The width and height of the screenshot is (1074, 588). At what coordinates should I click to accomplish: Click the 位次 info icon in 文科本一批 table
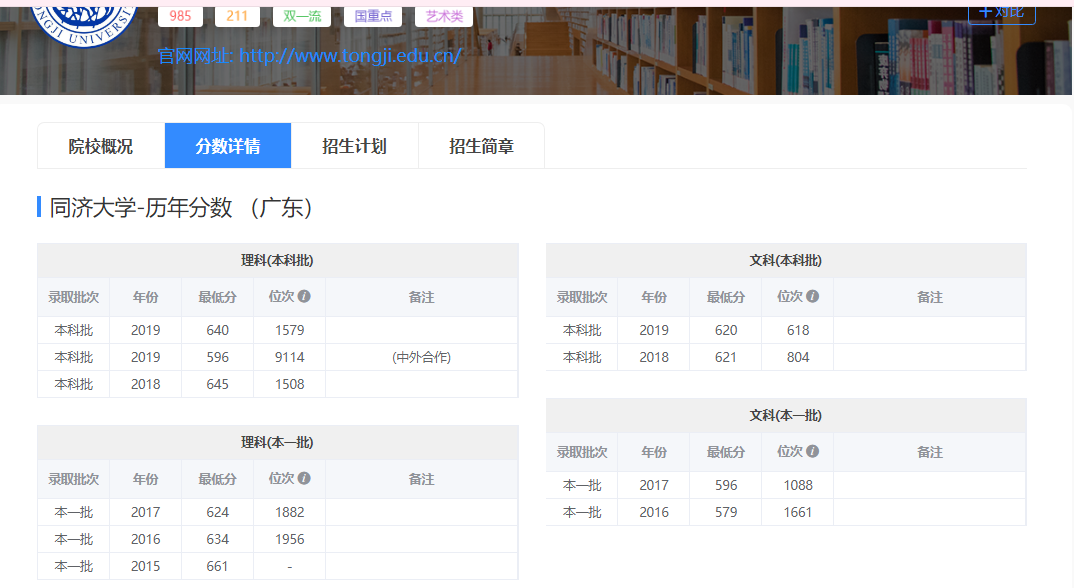coord(812,452)
